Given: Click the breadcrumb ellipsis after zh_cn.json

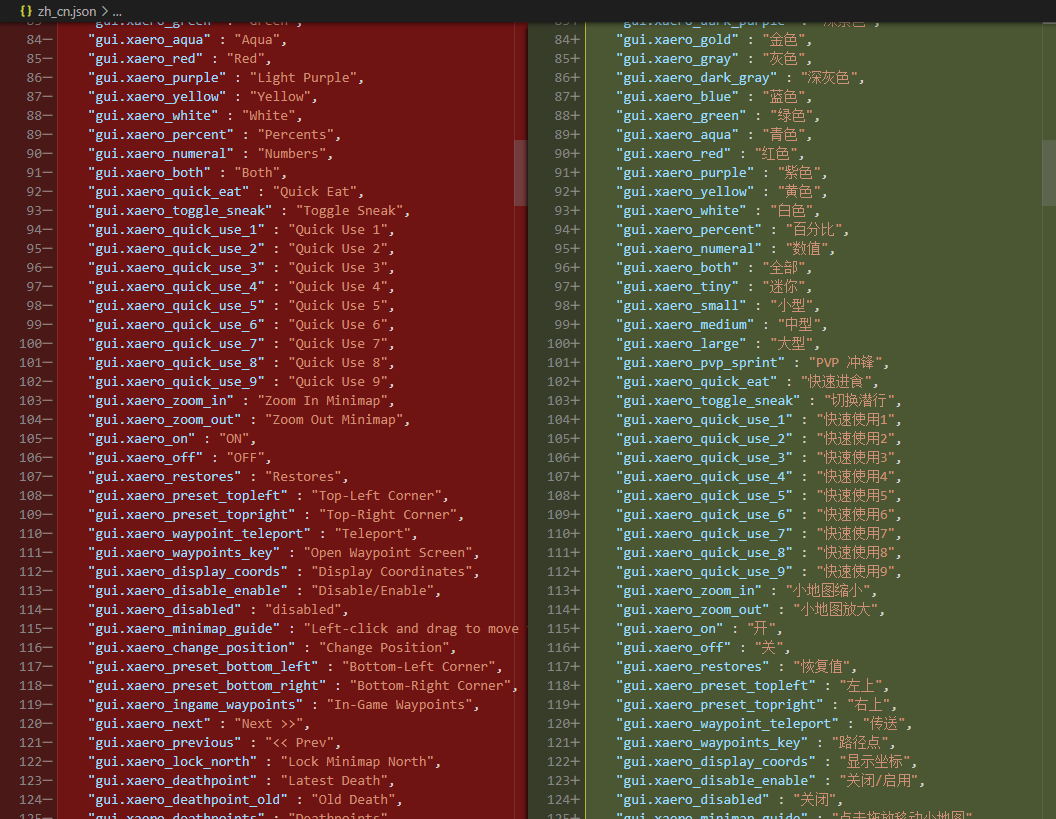Looking at the screenshot, I should pos(117,11).
